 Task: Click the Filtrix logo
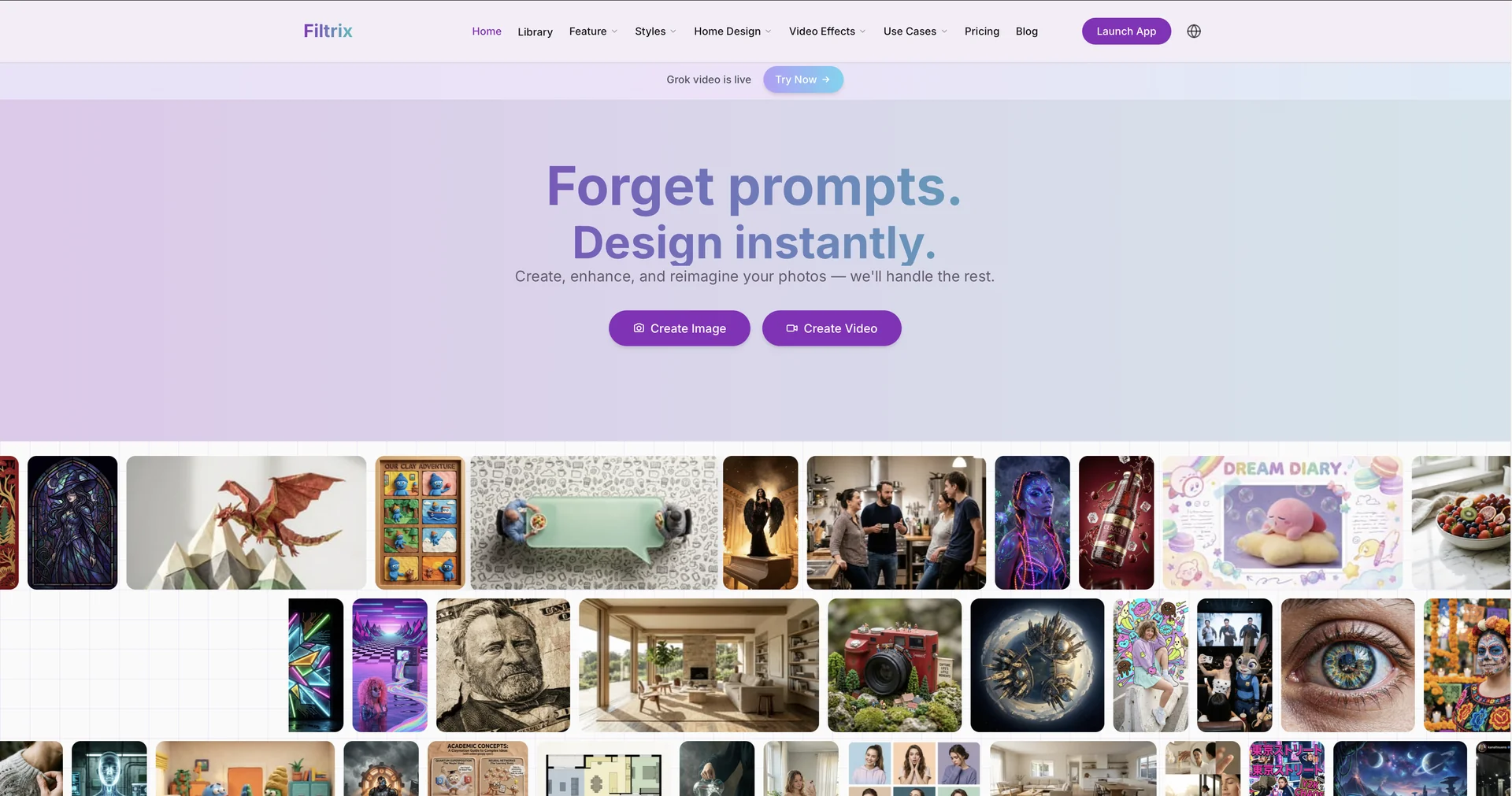(328, 31)
